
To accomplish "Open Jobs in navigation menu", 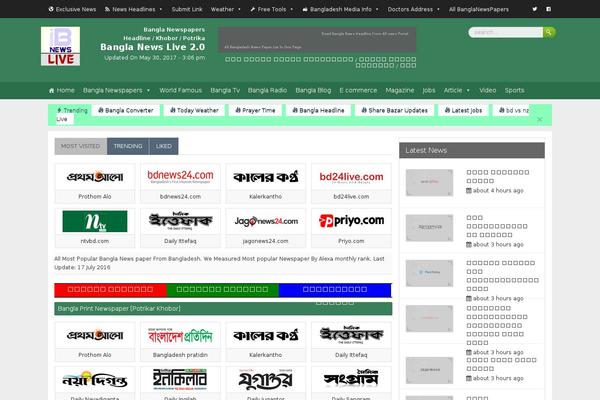I will click(x=429, y=91).
